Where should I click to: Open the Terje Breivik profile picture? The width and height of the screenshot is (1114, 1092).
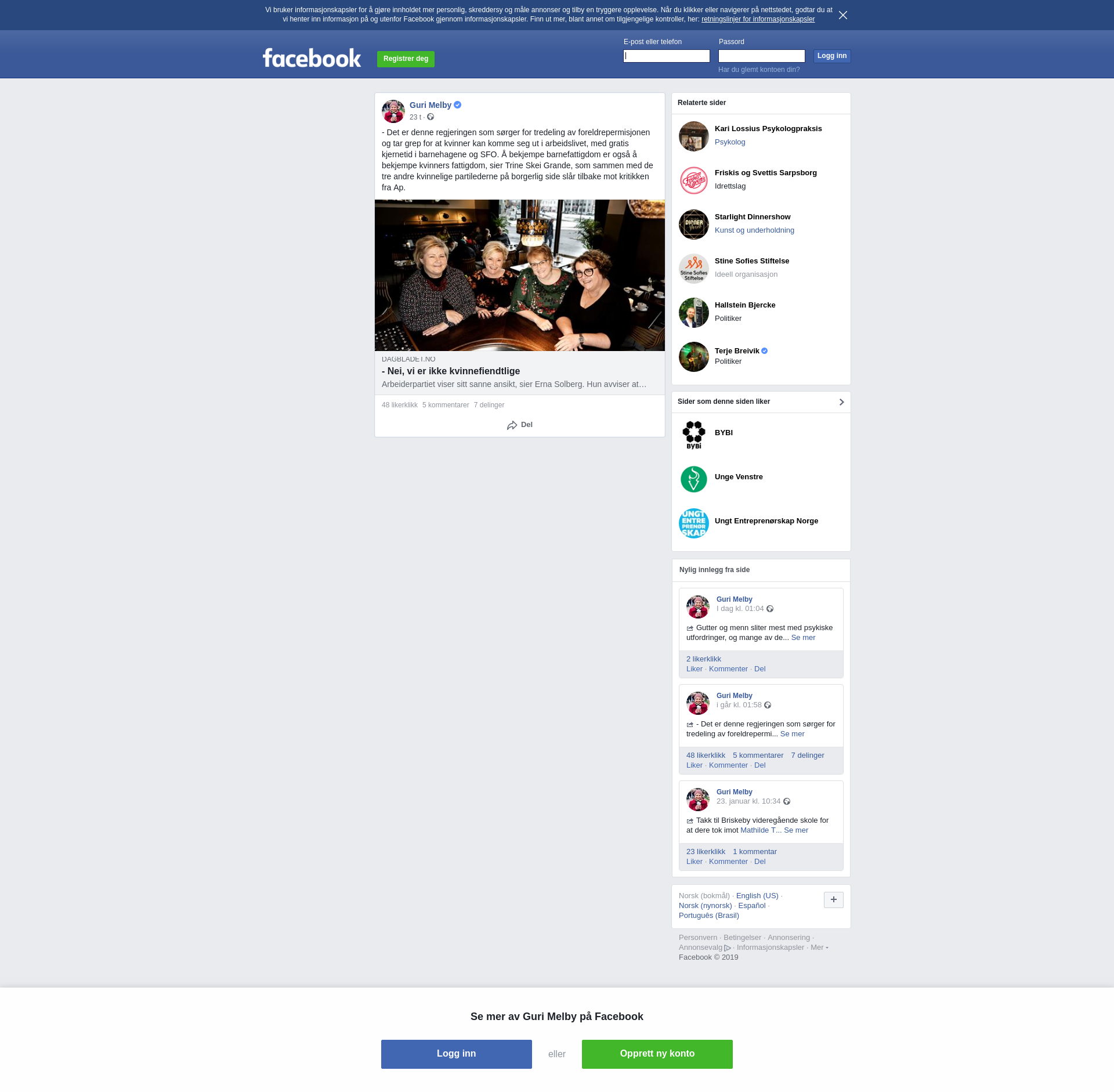point(694,357)
